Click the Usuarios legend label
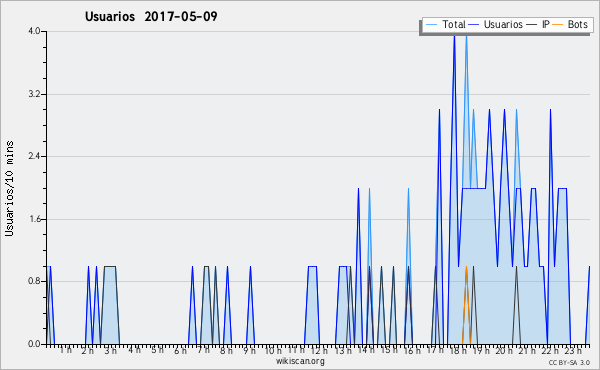Viewport: 600px width, 370px height. 503,24
